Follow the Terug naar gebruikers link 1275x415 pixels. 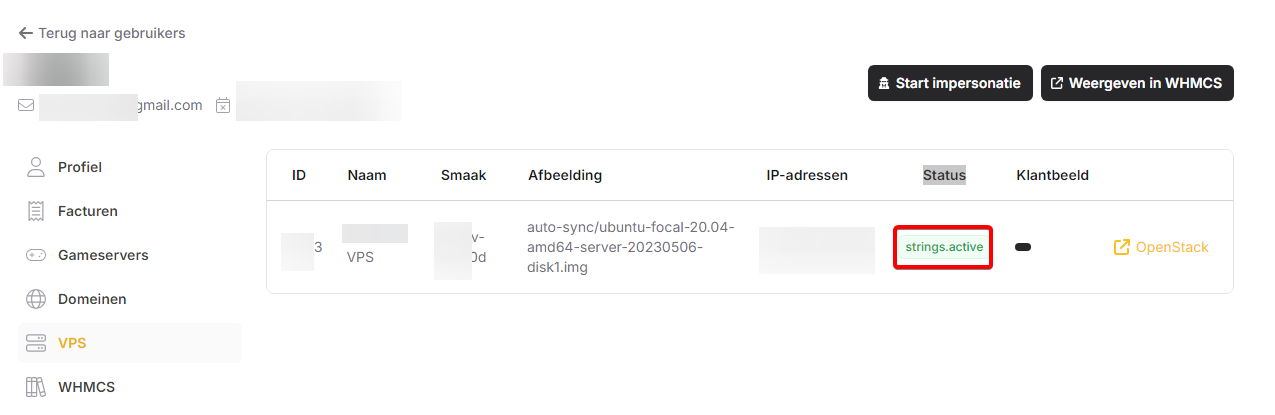pyautogui.click(x=111, y=33)
